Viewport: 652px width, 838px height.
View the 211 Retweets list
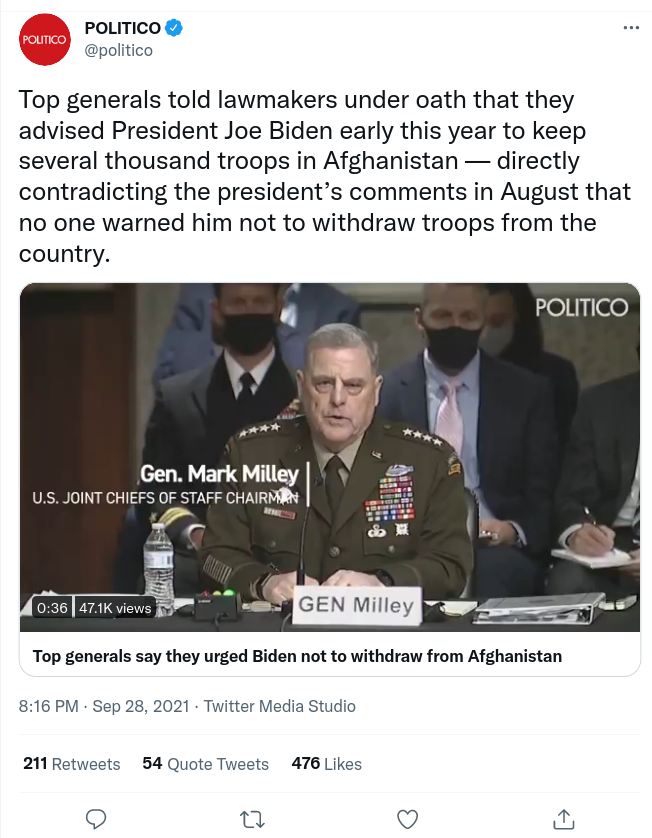(71, 763)
